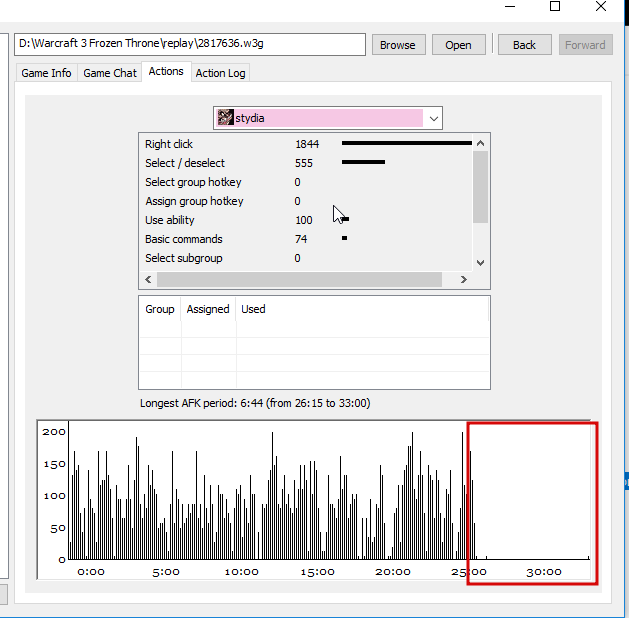The width and height of the screenshot is (629, 618).
Task: Click the 10:00 label on APM graph
Action: pyautogui.click(x=241, y=572)
